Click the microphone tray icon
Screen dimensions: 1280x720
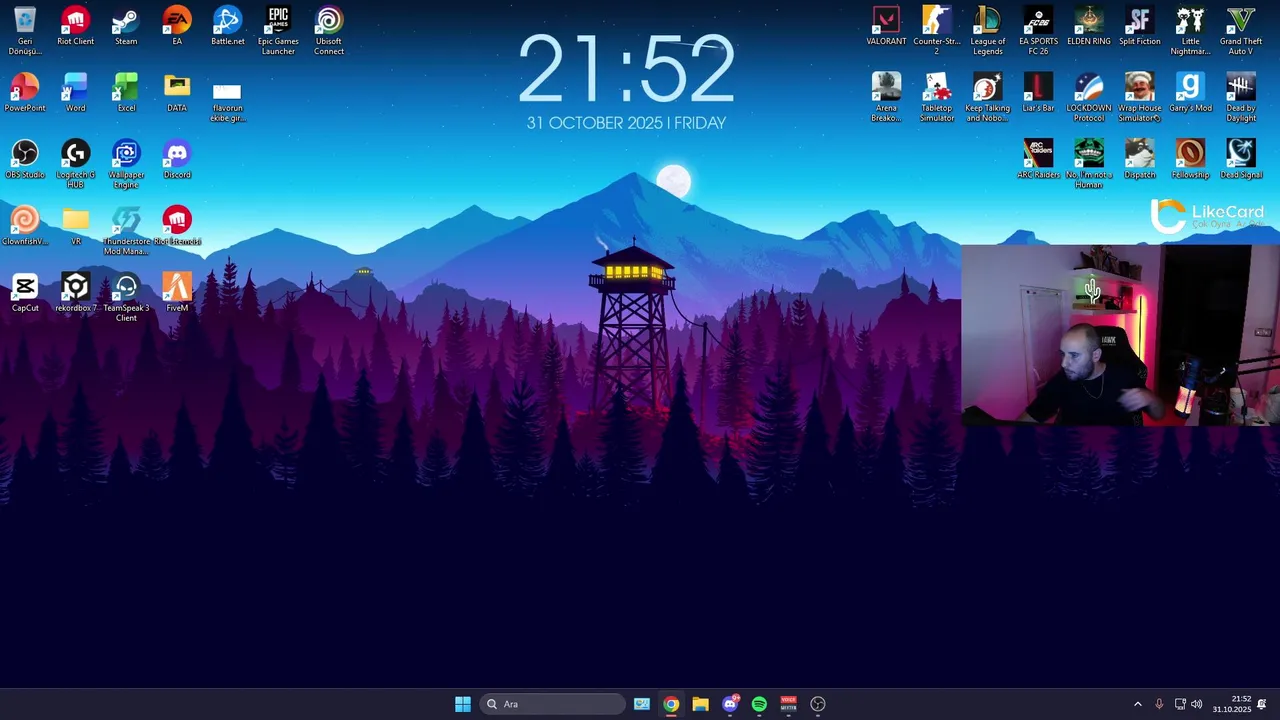coord(1159,704)
